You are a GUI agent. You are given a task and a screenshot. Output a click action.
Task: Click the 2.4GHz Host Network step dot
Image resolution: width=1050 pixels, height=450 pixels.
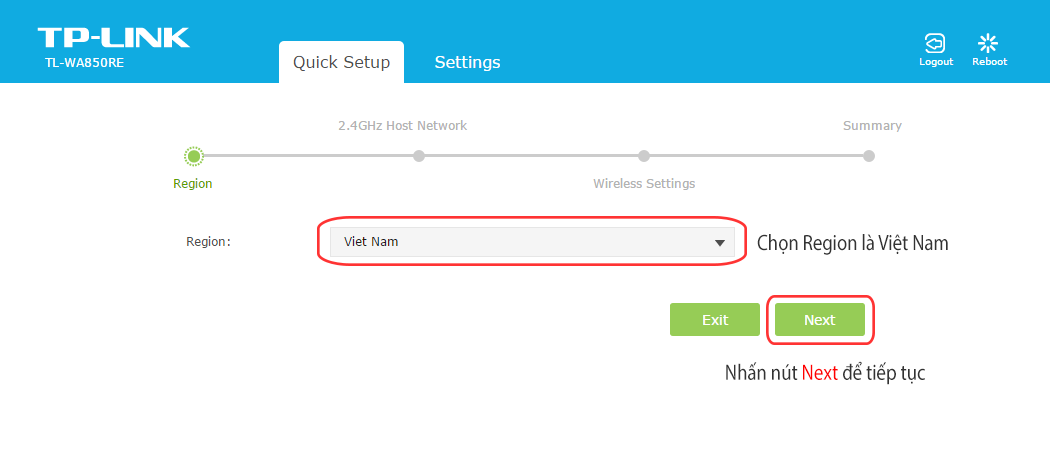419,156
